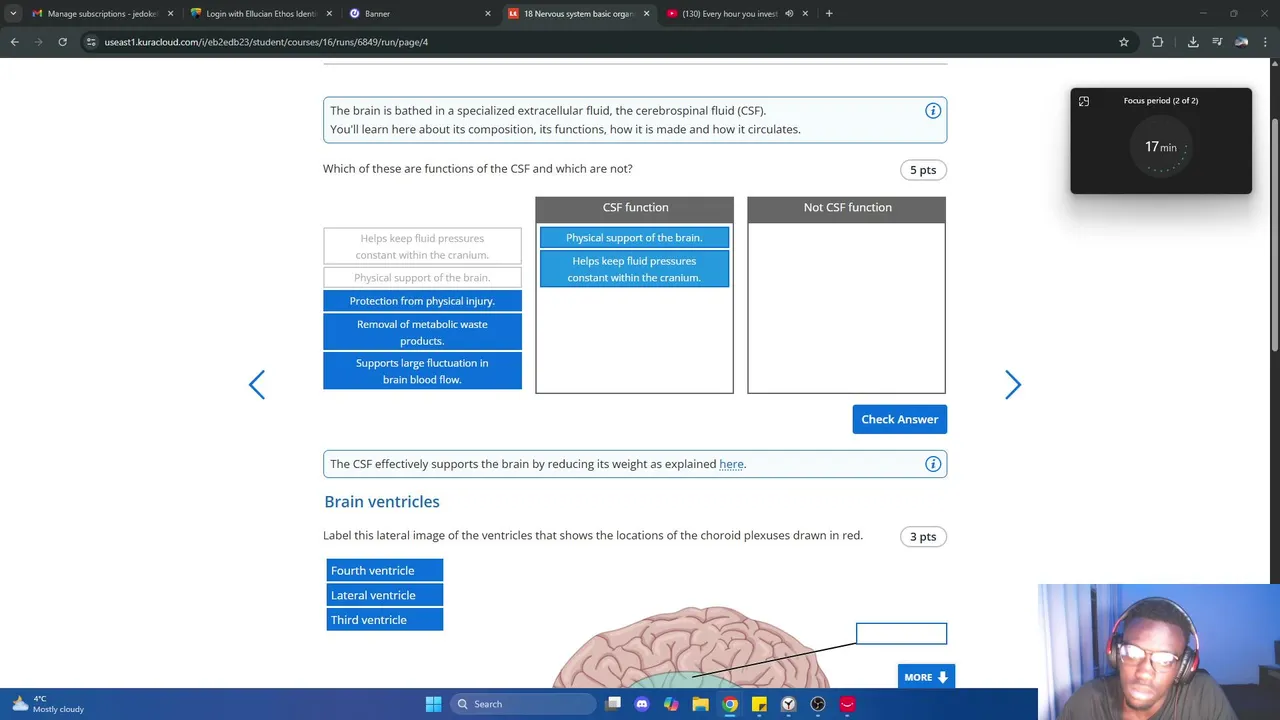This screenshot has width=1280, height=720.
Task: Open weather widget showing Mostly cloudy
Action: coord(46,704)
